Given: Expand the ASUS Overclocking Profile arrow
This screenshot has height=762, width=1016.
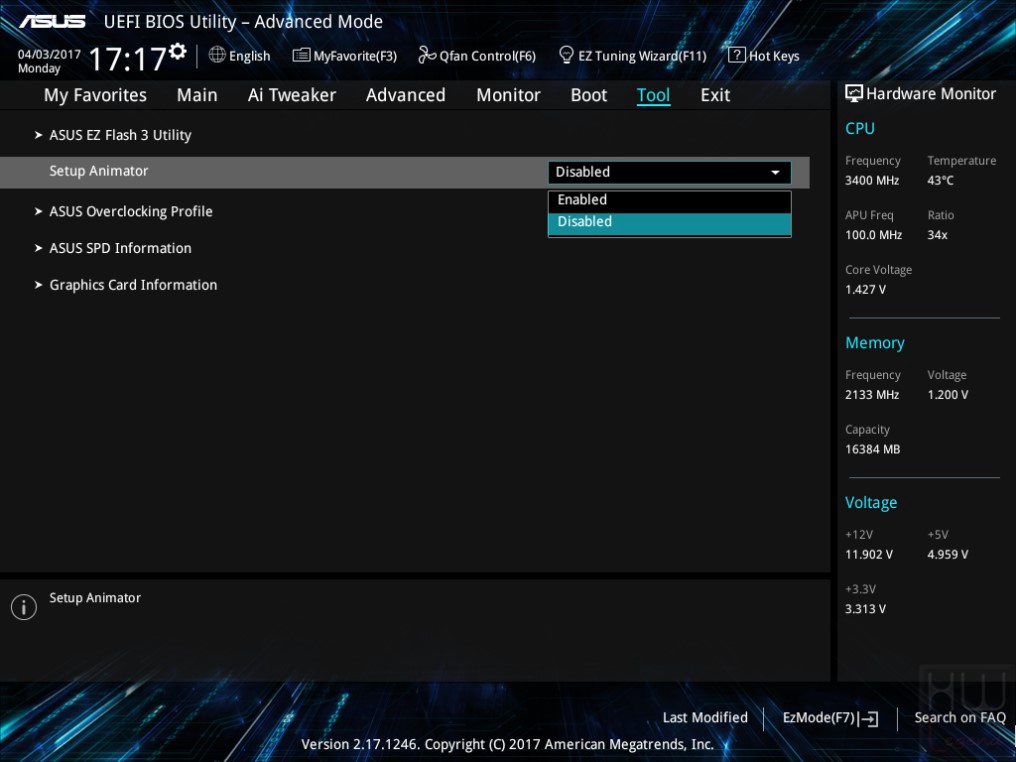Looking at the screenshot, I should click(38, 211).
